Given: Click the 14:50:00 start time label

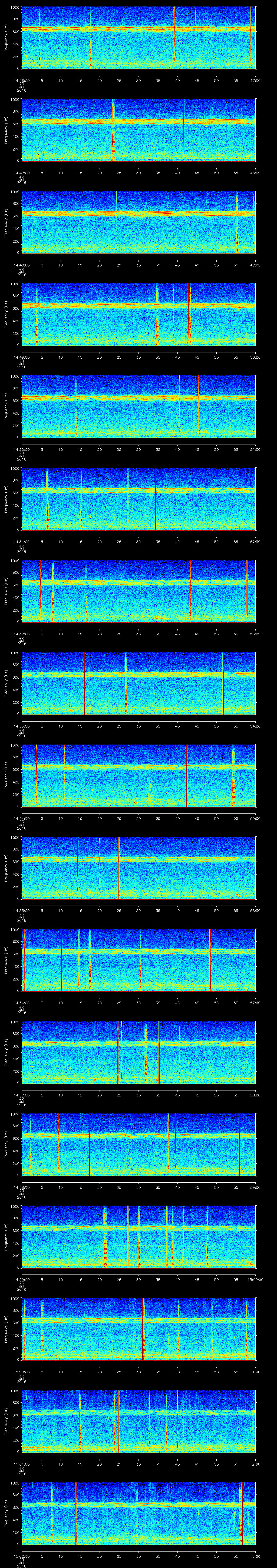Looking at the screenshot, I should [x=22, y=449].
